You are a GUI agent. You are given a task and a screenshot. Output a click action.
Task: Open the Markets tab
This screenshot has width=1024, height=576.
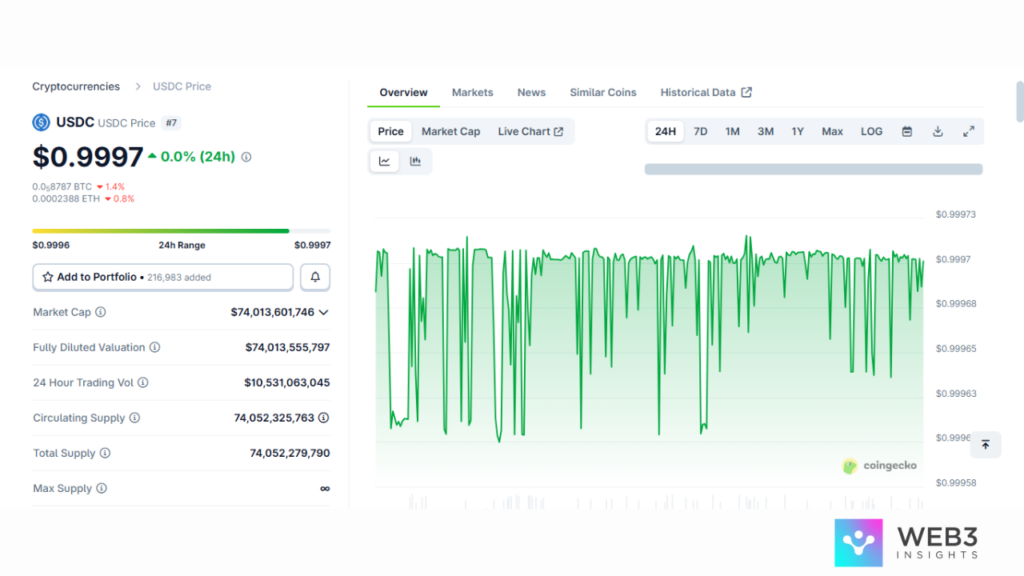point(472,92)
